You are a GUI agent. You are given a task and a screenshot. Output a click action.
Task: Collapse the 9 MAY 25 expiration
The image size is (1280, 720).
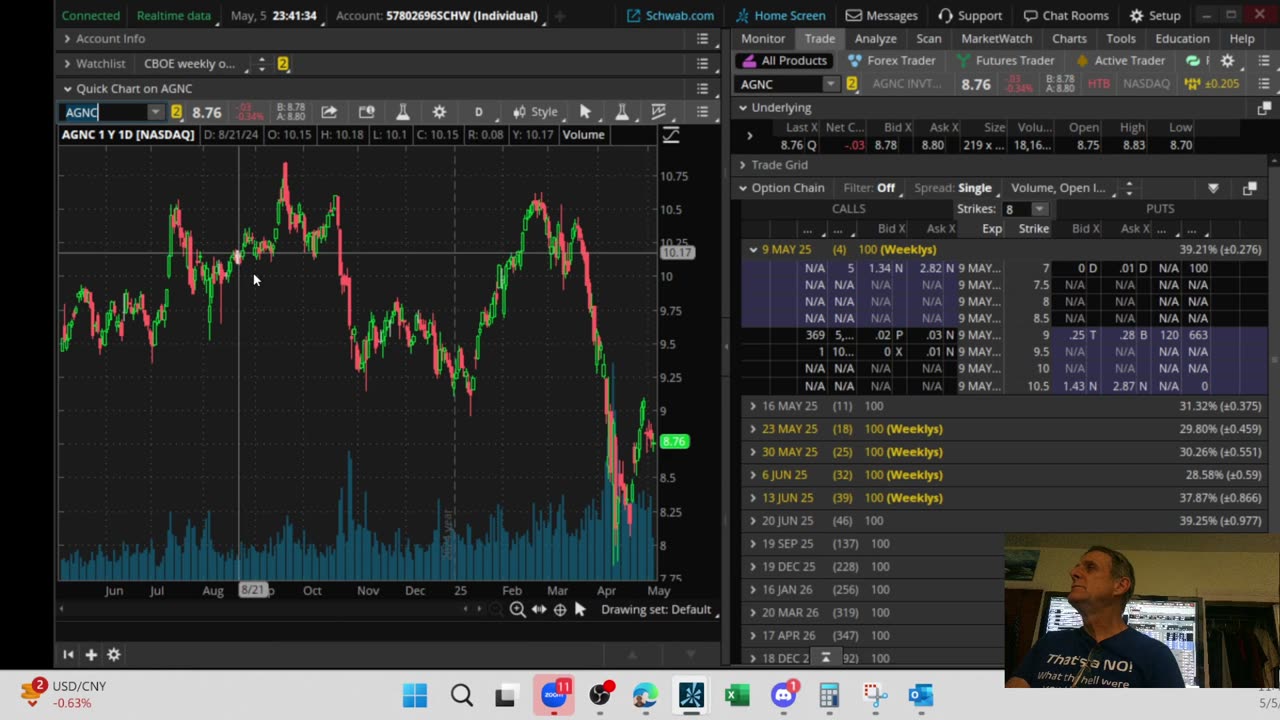[x=753, y=250]
